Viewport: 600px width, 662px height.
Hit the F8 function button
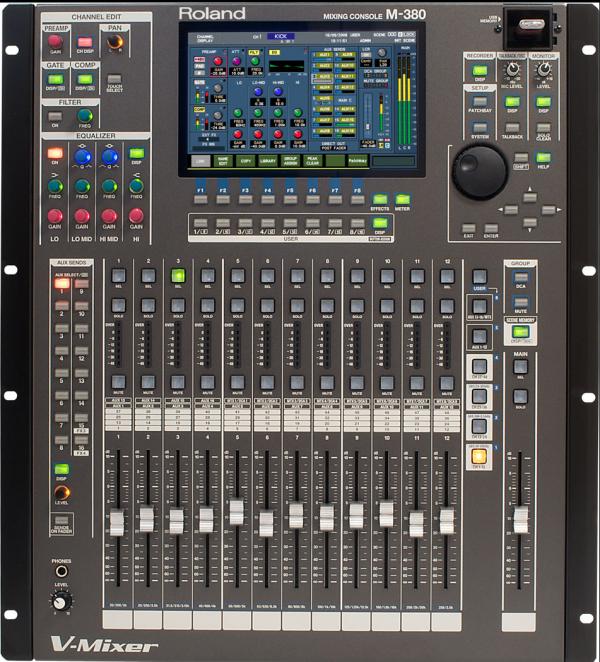coord(357,199)
